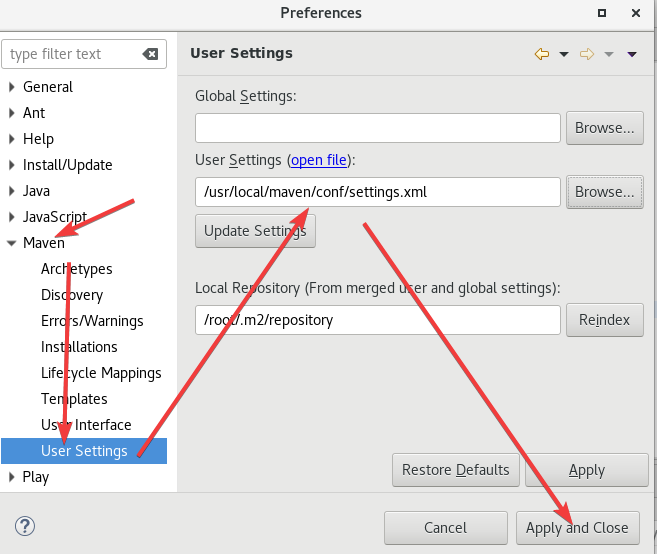Click Apply and Close
Viewport: 657px width, 554px height.
pyautogui.click(x=578, y=528)
